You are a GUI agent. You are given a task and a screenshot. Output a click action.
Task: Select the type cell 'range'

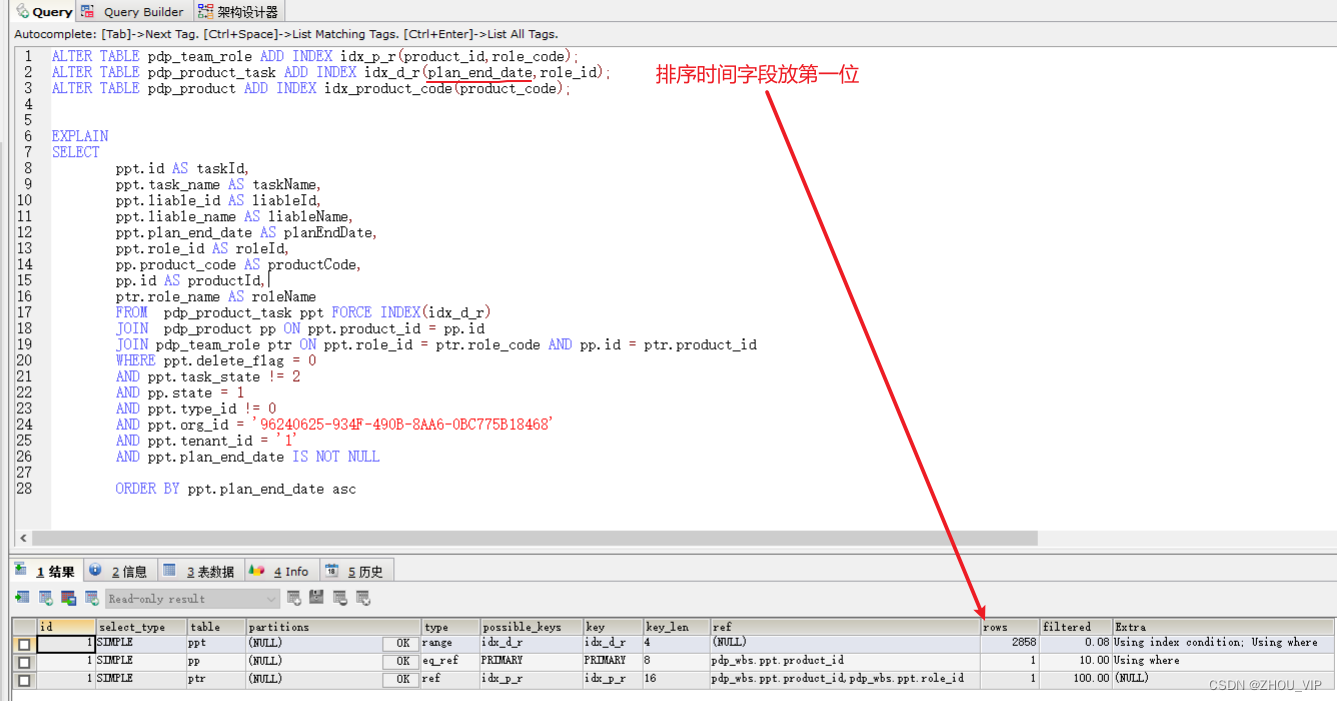450,644
